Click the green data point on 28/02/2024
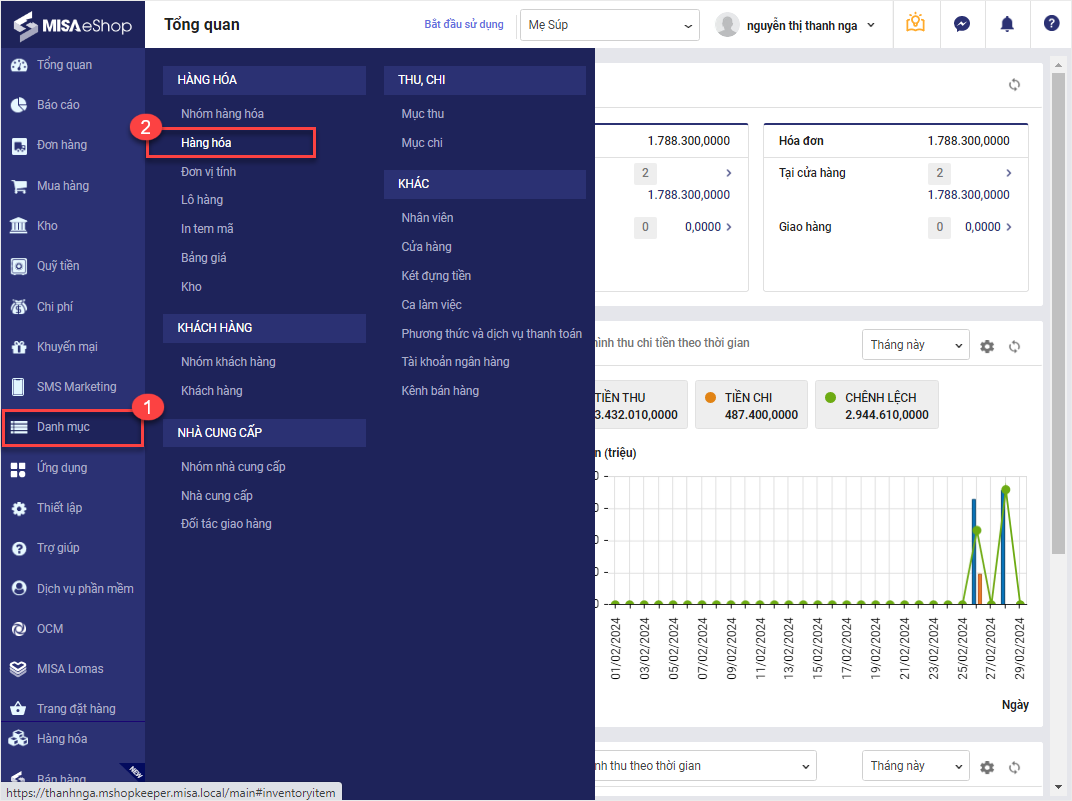 point(1006,490)
